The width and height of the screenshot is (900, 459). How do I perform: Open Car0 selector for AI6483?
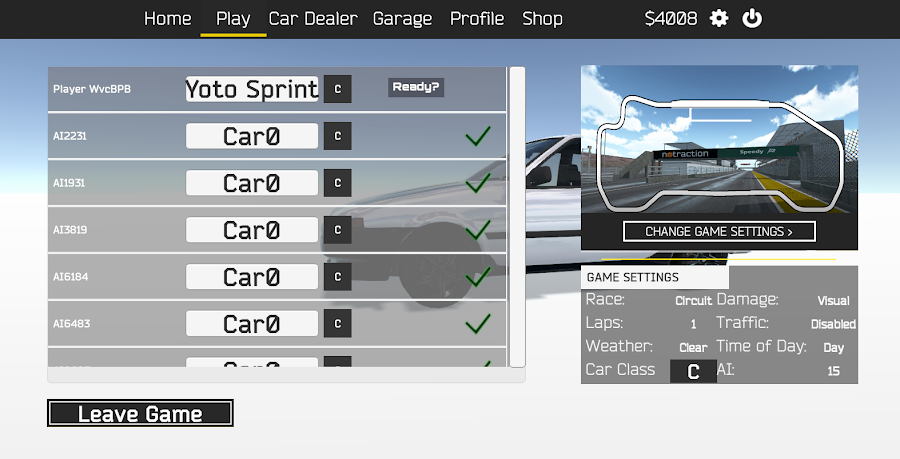pos(252,324)
